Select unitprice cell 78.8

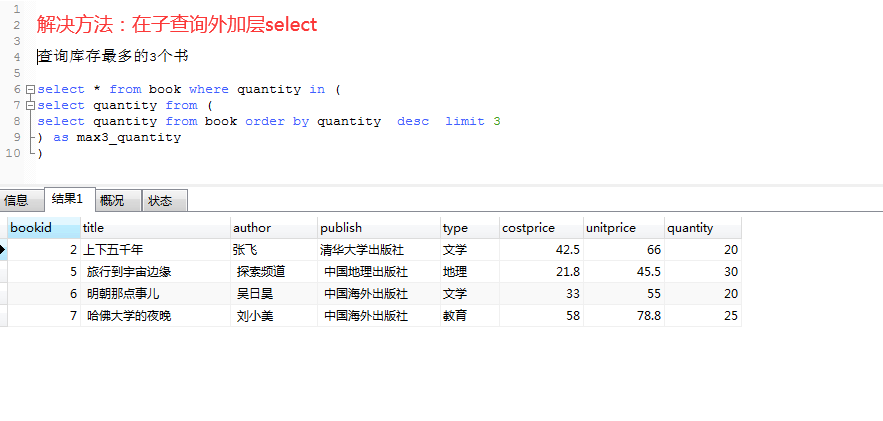(x=624, y=316)
